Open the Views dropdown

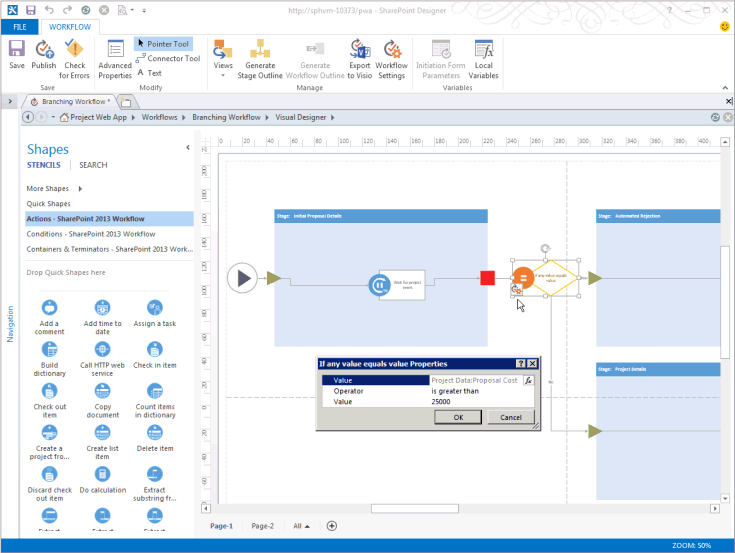222,58
